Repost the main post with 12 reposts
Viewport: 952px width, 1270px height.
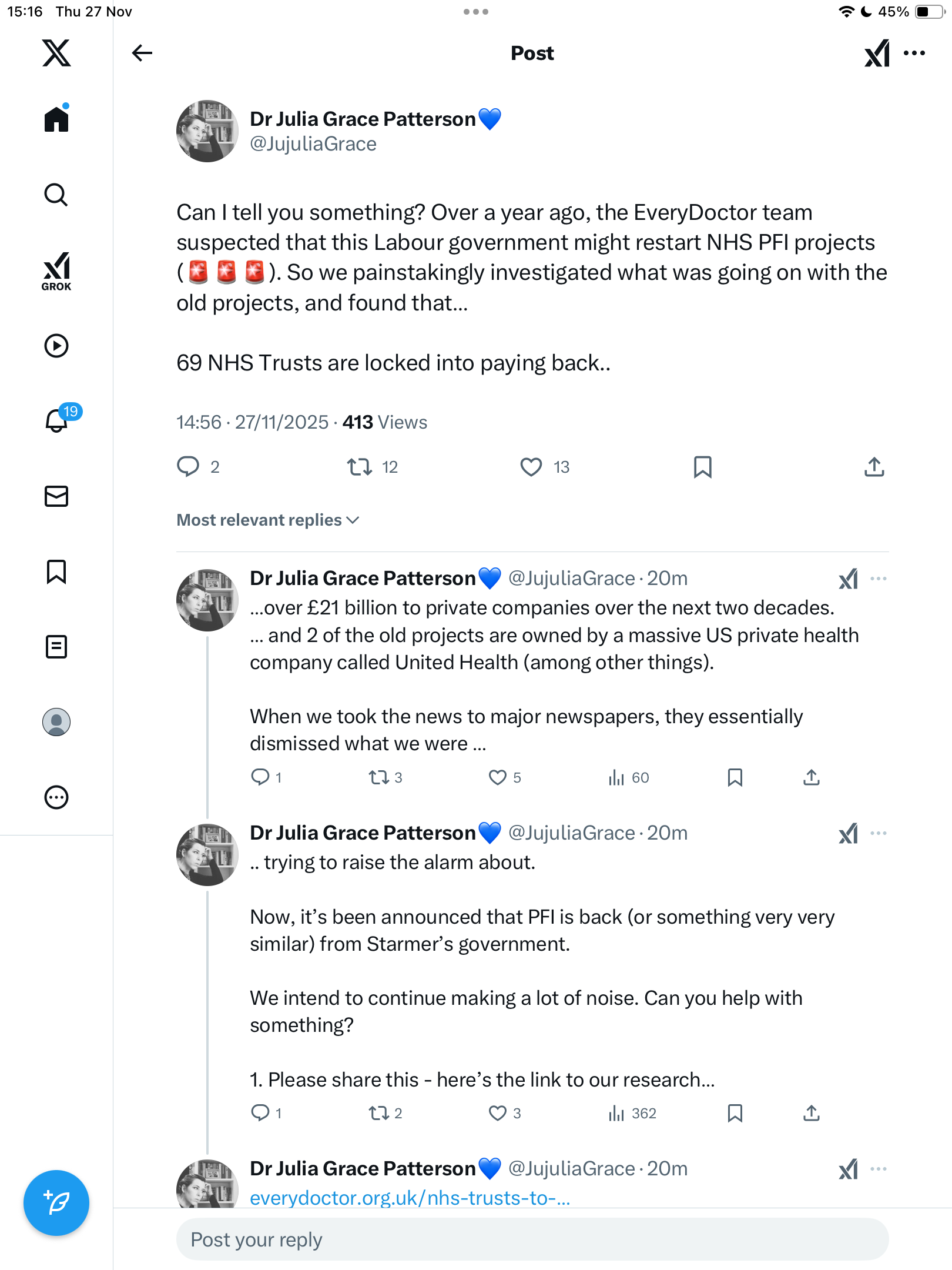pyautogui.click(x=359, y=467)
